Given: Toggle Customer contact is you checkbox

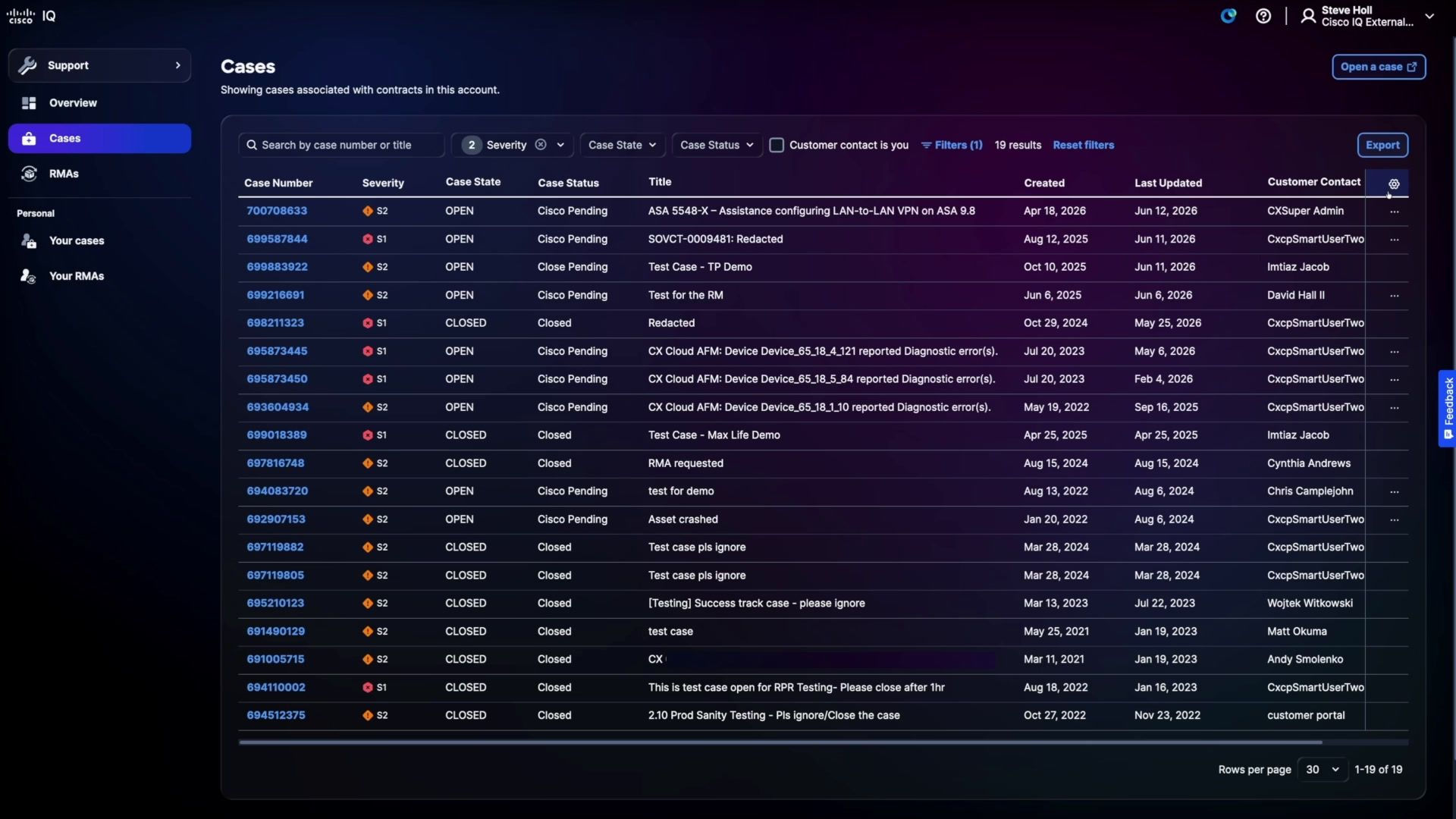Looking at the screenshot, I should (777, 145).
